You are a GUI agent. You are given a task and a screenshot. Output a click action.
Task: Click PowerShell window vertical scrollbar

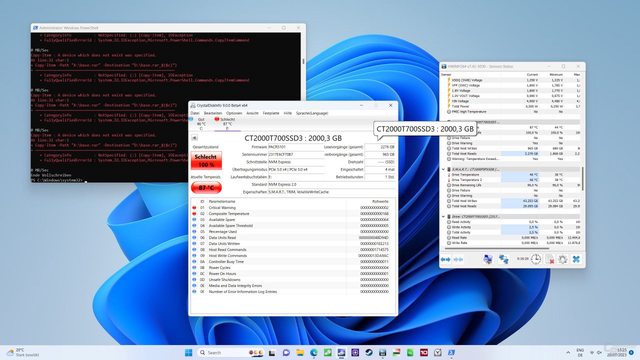303,61
